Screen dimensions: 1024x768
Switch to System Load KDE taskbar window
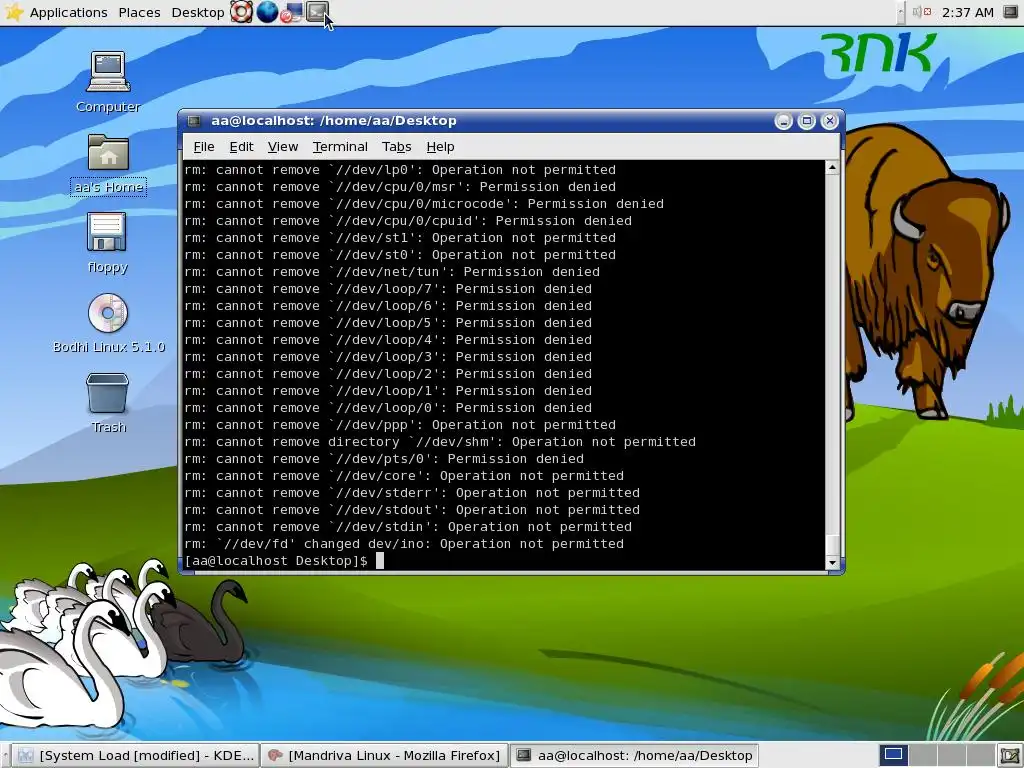[x=135, y=756]
